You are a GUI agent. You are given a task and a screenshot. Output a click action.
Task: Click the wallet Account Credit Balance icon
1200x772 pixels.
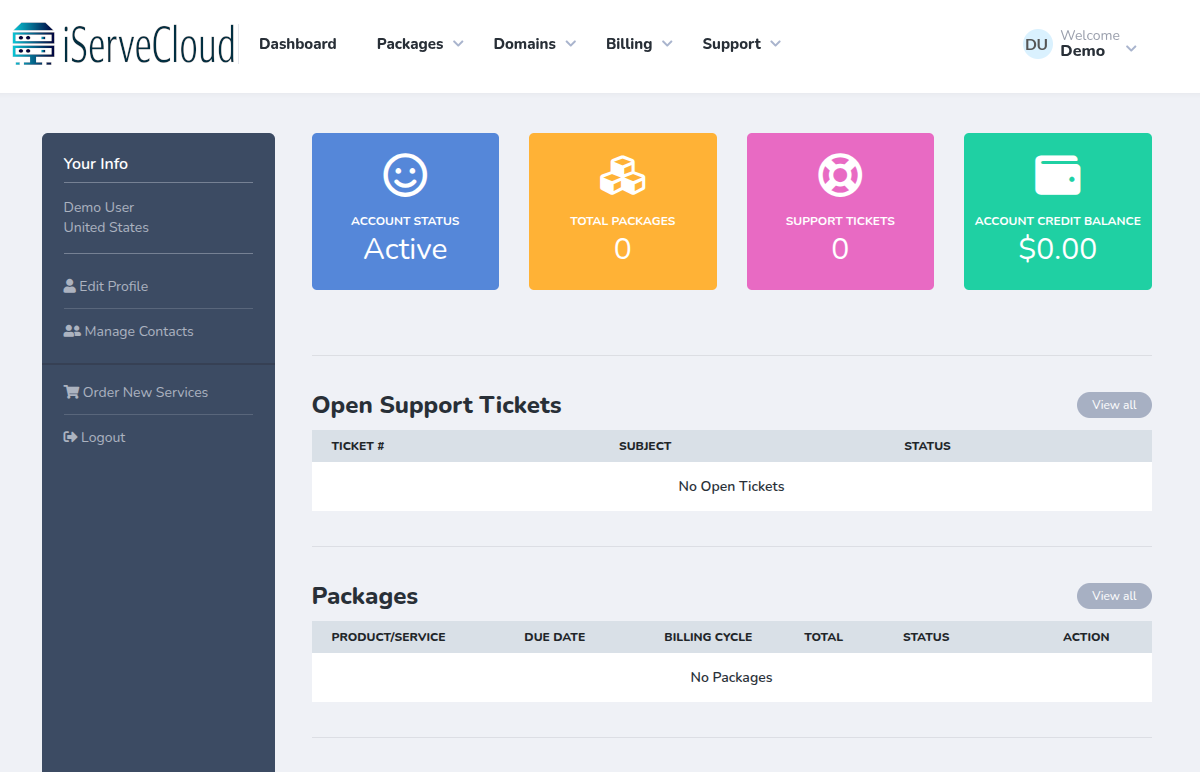[x=1057, y=173]
